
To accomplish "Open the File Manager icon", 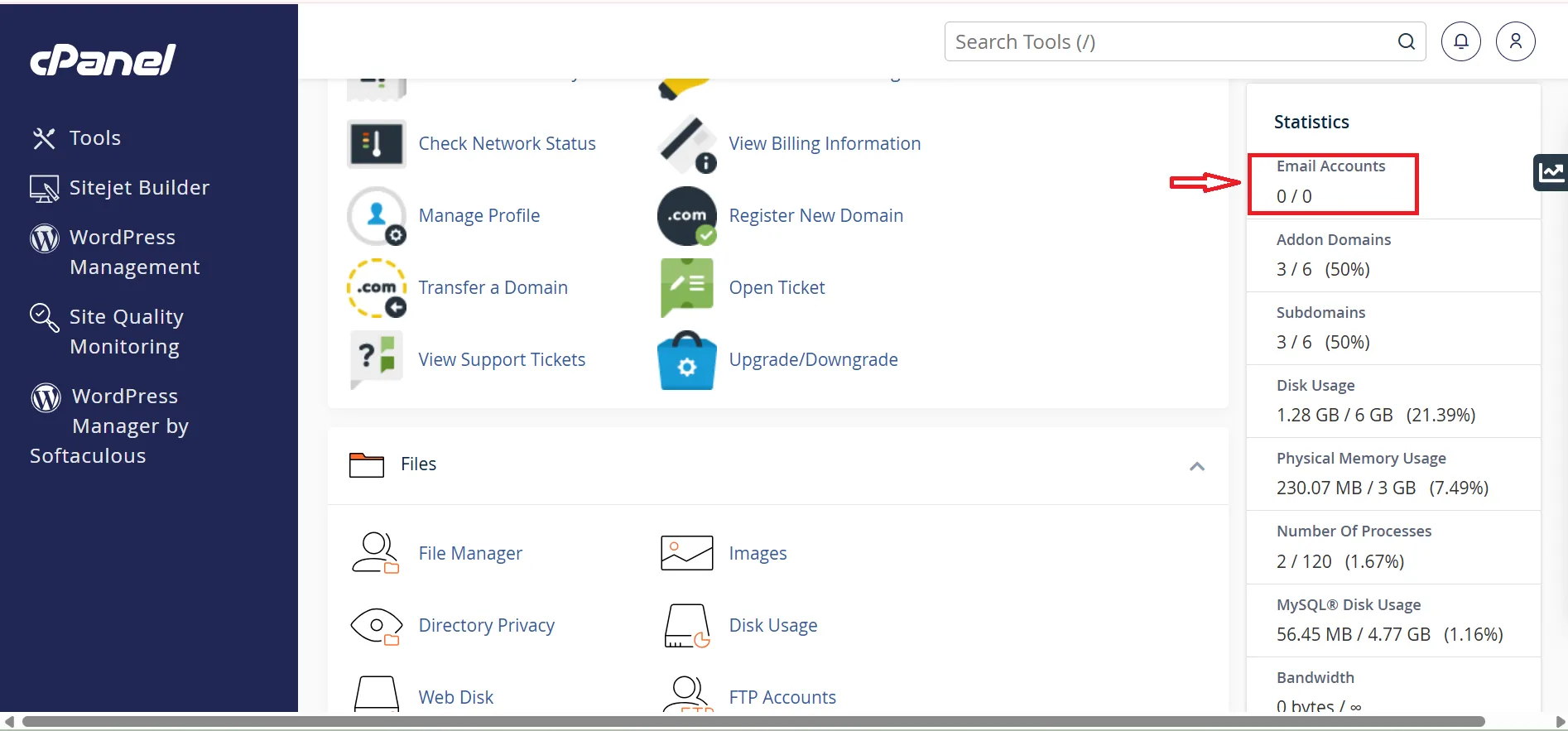I will [376, 553].
